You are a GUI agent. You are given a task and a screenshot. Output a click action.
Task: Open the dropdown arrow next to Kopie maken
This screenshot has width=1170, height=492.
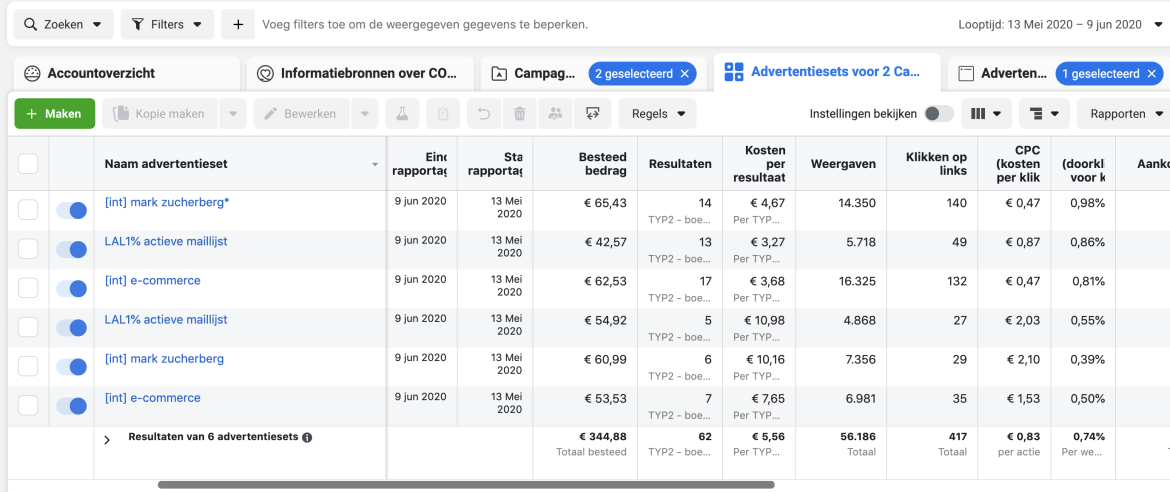click(233, 113)
